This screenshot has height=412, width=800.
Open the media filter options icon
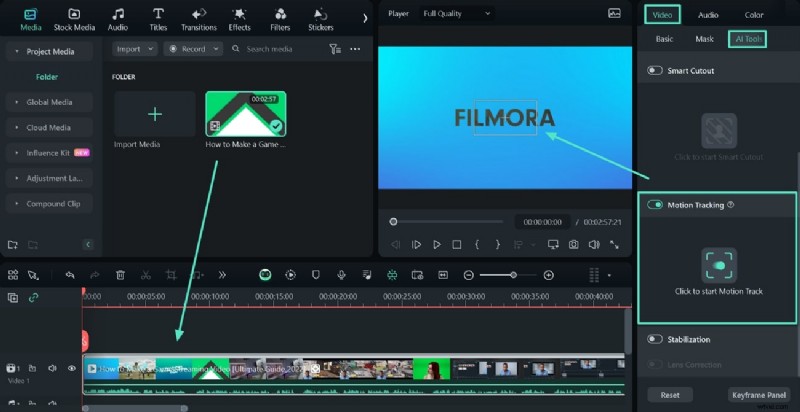point(335,49)
